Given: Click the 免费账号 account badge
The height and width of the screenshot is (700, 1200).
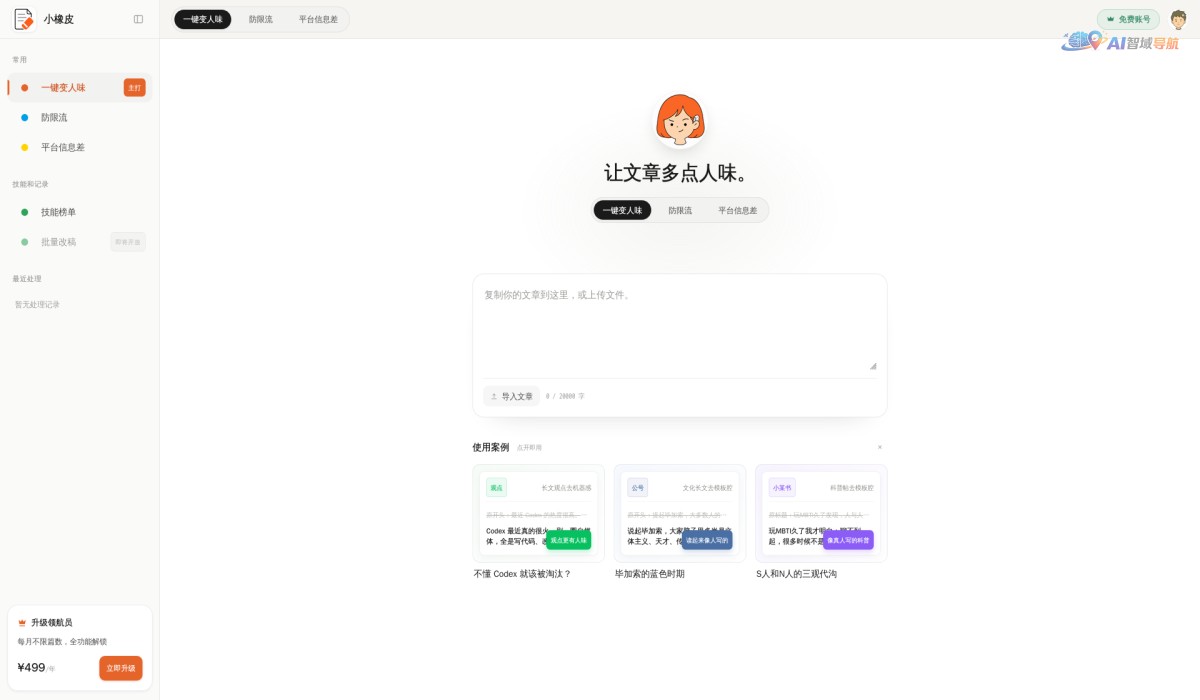Looking at the screenshot, I should pos(1128,19).
